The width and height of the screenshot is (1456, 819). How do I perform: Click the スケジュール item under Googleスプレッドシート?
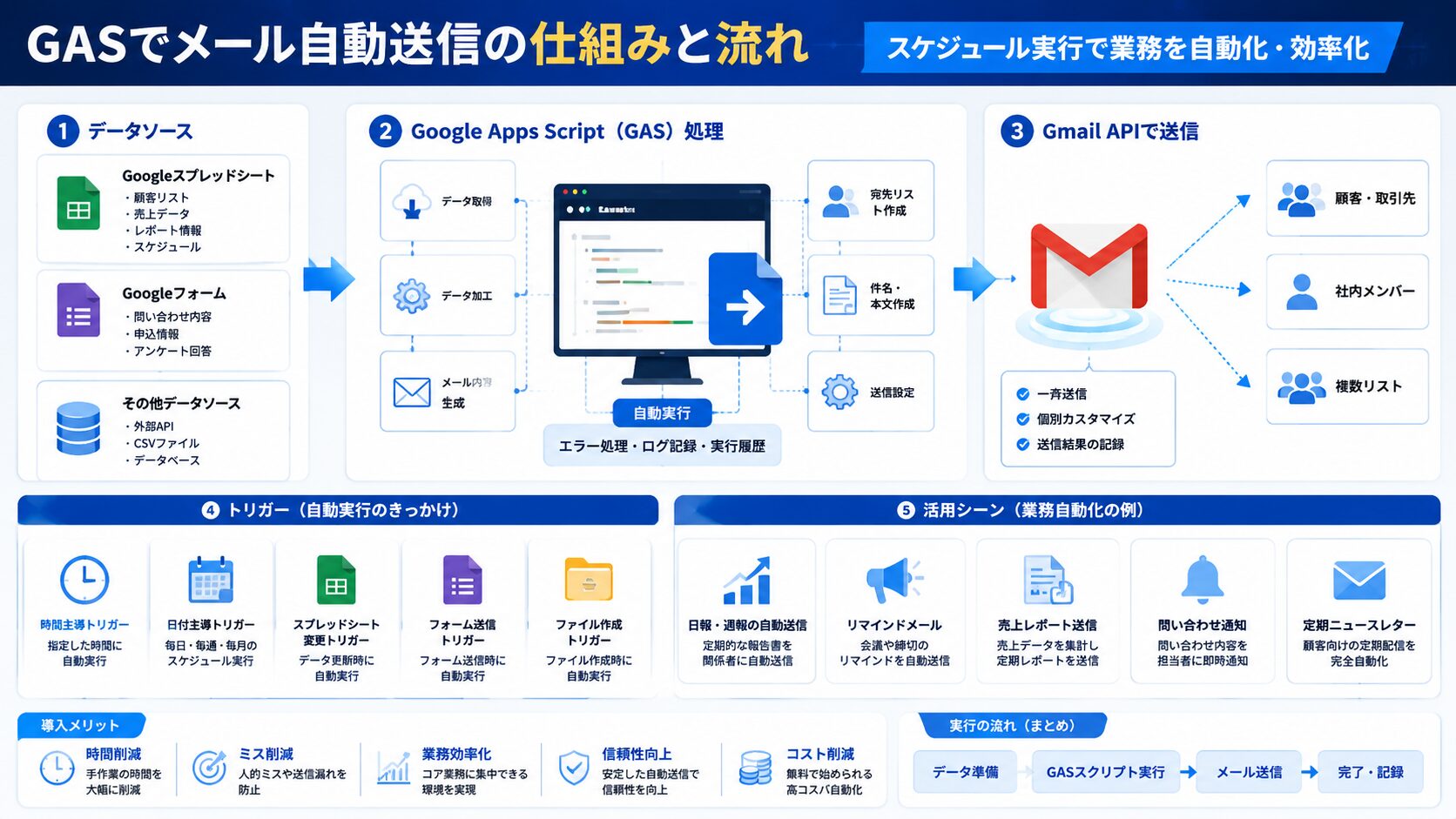(167, 247)
